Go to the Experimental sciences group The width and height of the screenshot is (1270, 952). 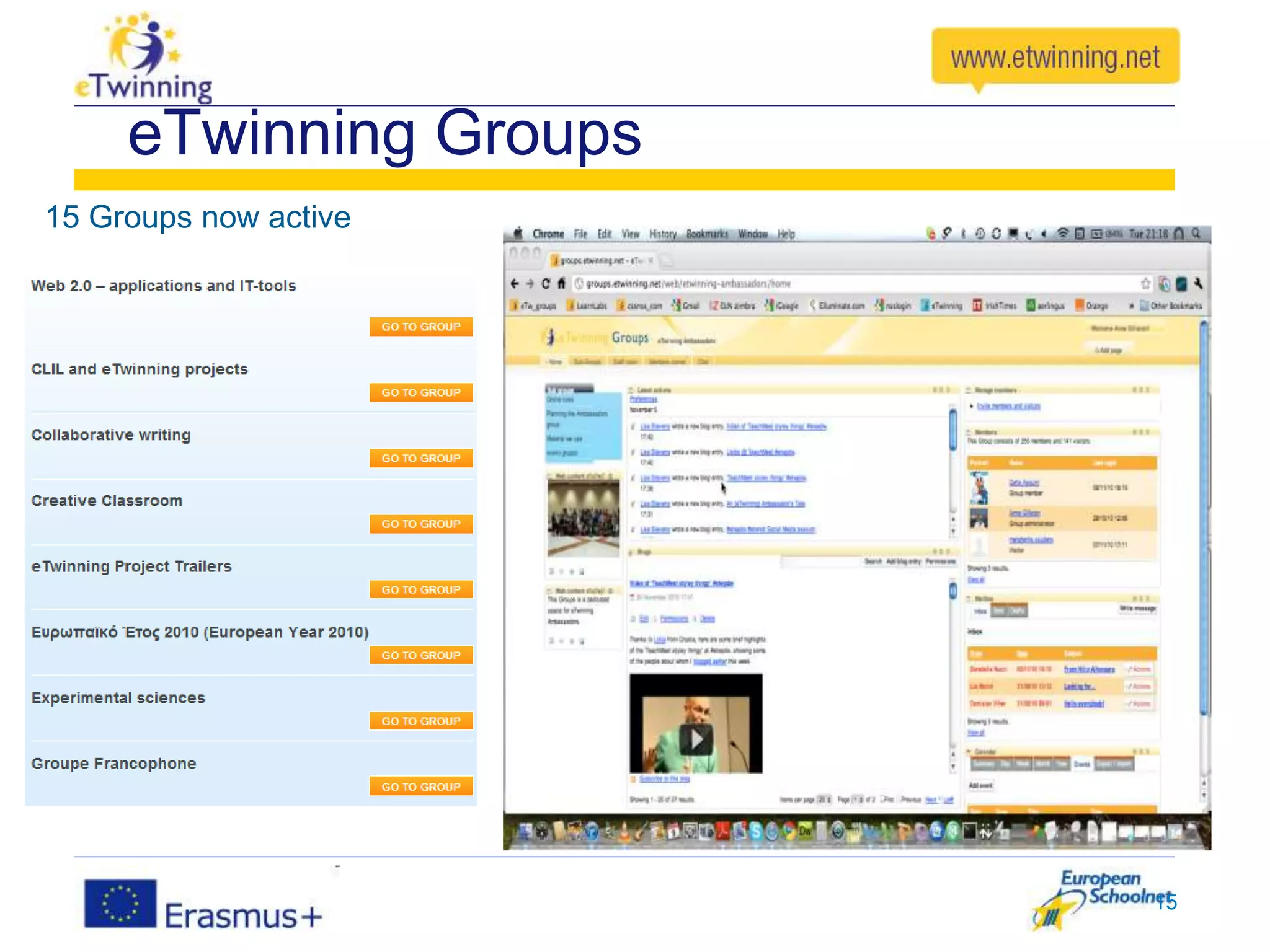click(x=421, y=721)
